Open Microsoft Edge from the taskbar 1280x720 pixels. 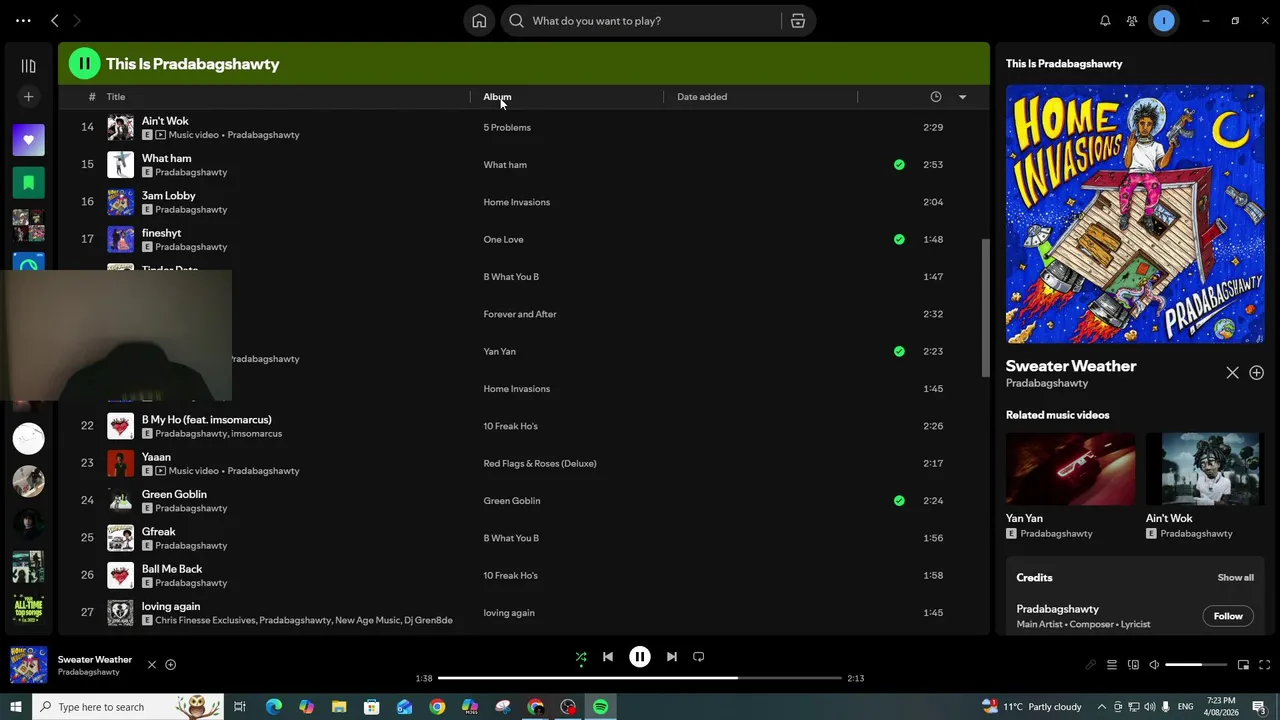[273, 707]
